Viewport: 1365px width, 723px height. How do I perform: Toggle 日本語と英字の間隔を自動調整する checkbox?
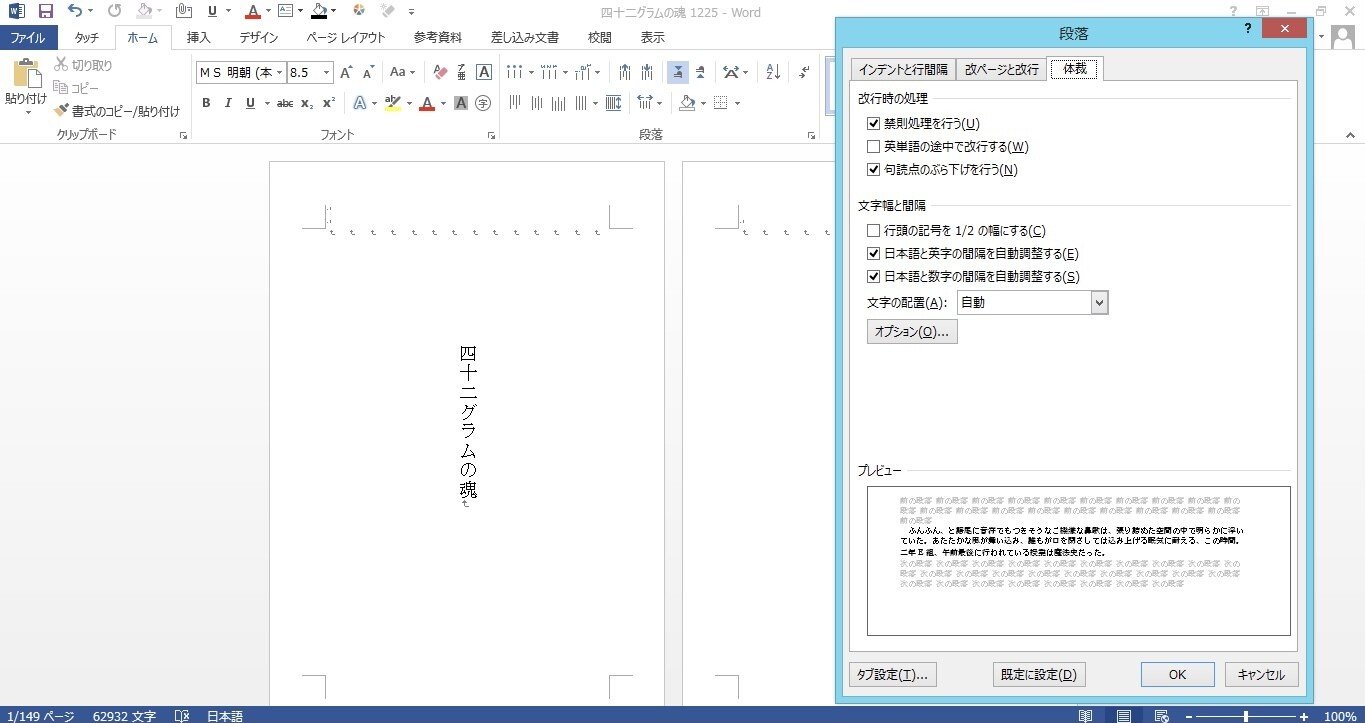pyautogui.click(x=874, y=253)
